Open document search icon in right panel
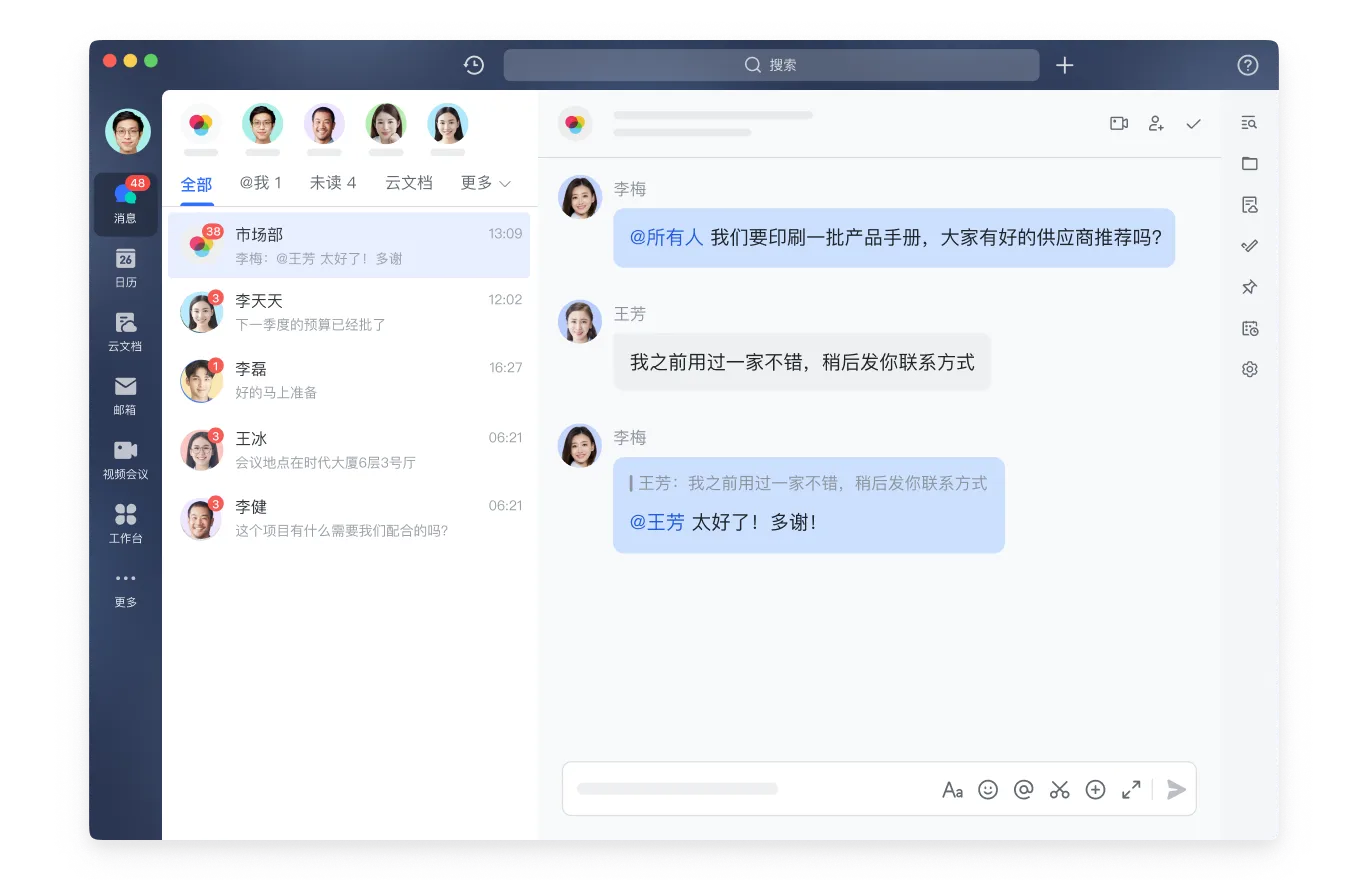 (x=1249, y=205)
